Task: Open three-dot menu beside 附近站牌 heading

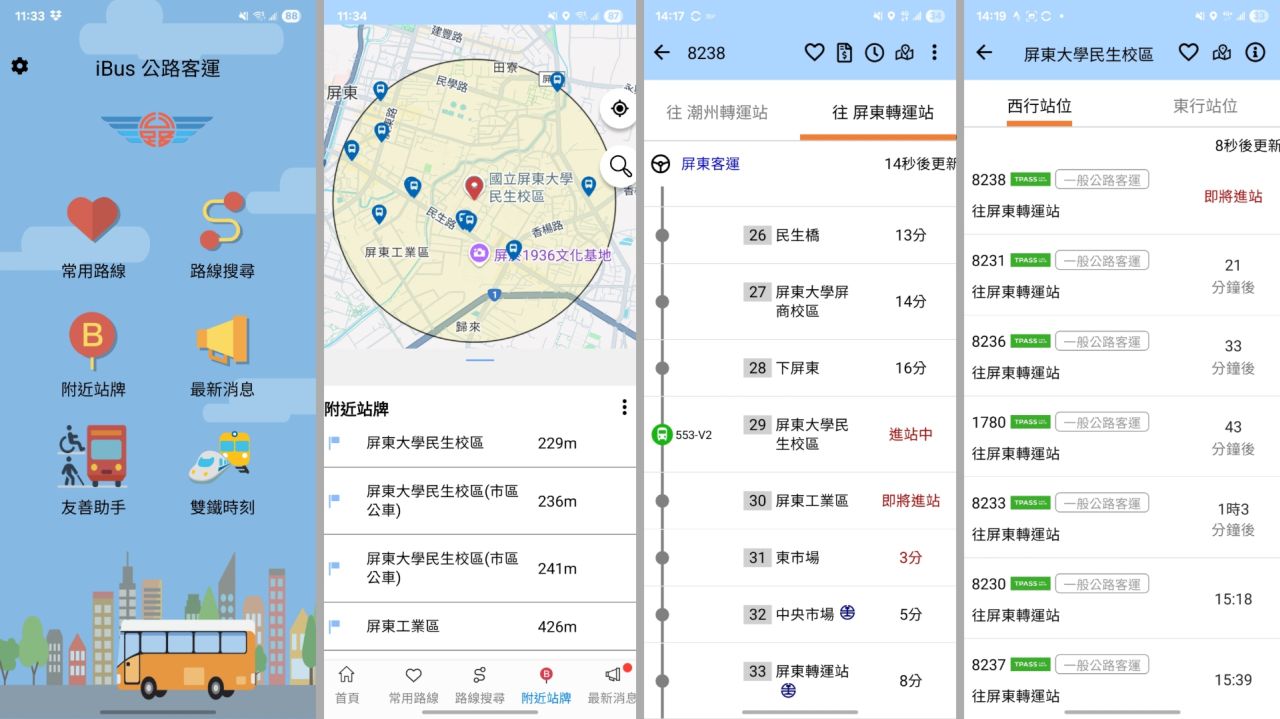Action: [624, 407]
